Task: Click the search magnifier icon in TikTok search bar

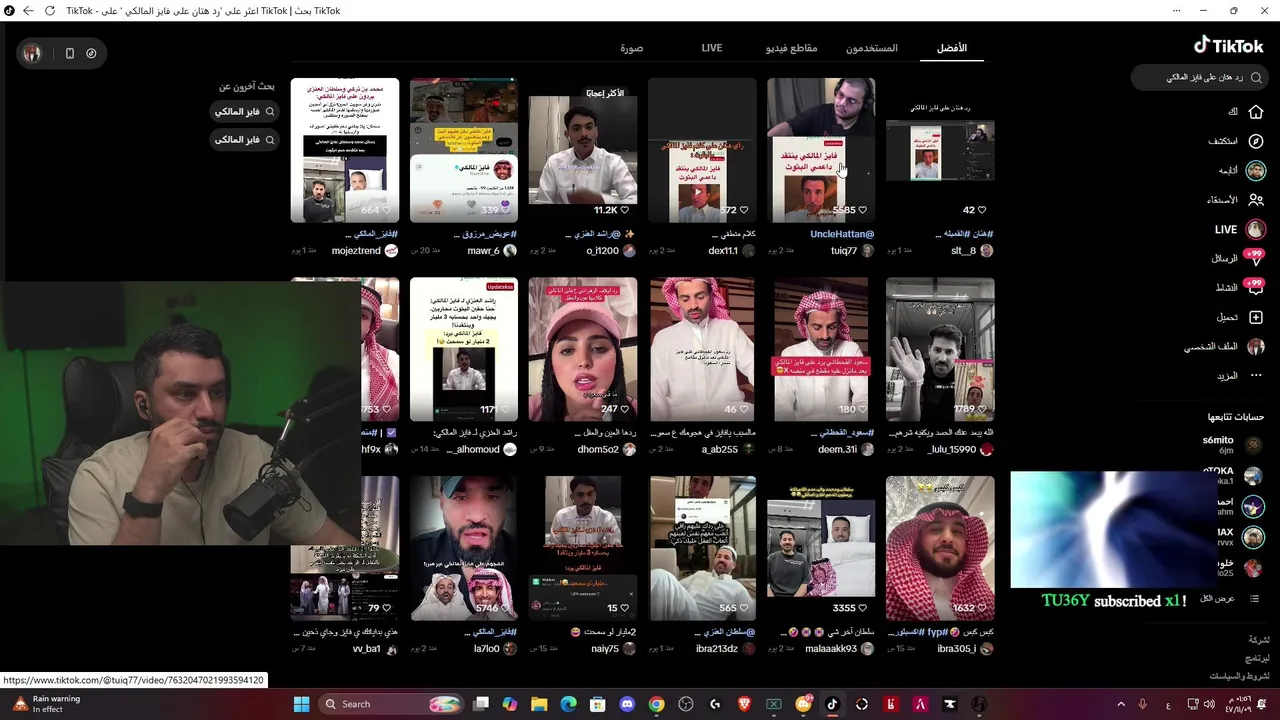Action: pyautogui.click(x=1257, y=77)
